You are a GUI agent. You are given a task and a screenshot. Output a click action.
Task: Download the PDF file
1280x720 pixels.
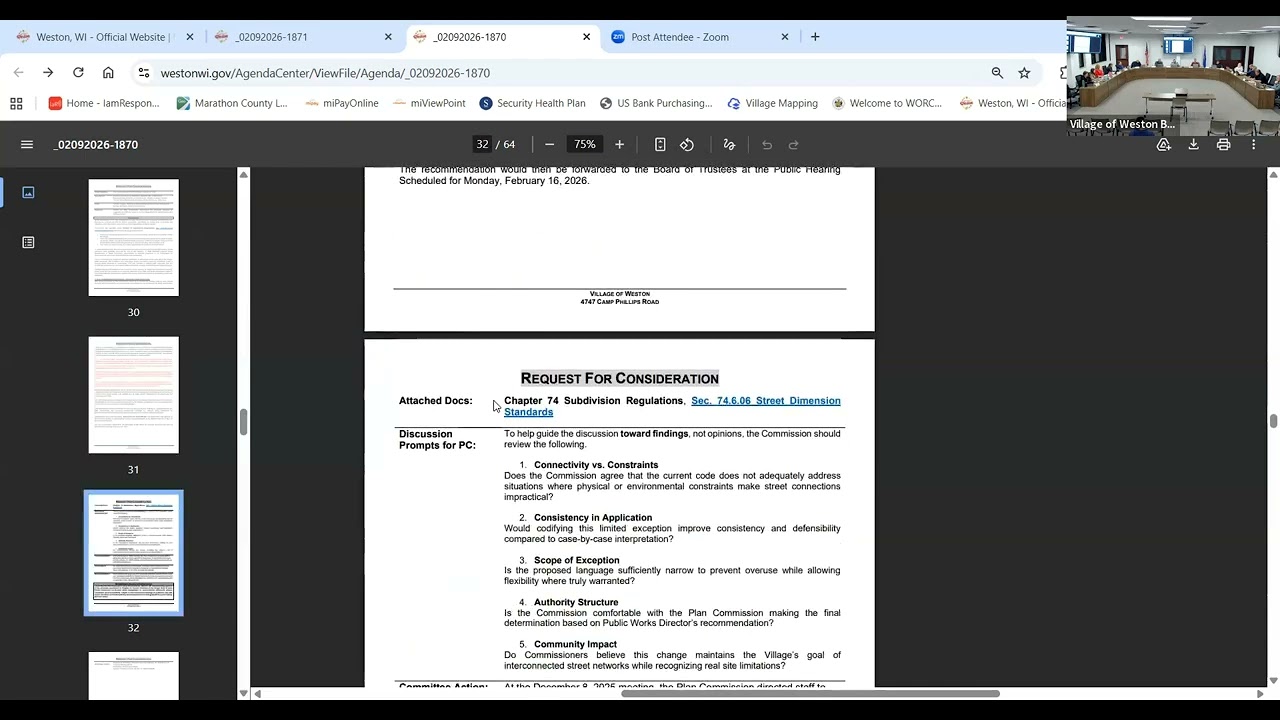(1193, 145)
